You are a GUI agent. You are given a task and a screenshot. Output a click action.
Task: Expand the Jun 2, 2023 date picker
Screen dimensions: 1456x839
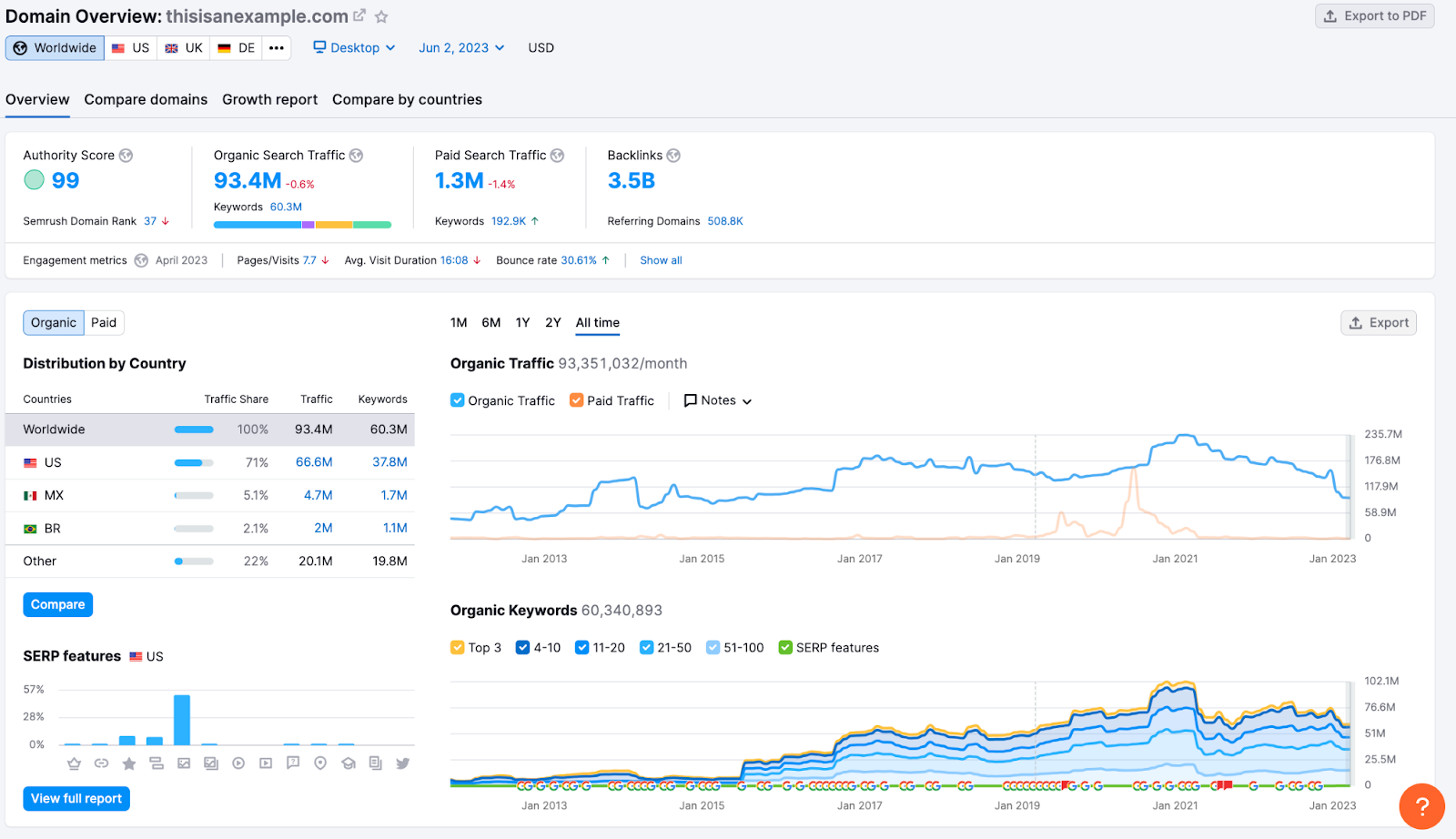[461, 48]
